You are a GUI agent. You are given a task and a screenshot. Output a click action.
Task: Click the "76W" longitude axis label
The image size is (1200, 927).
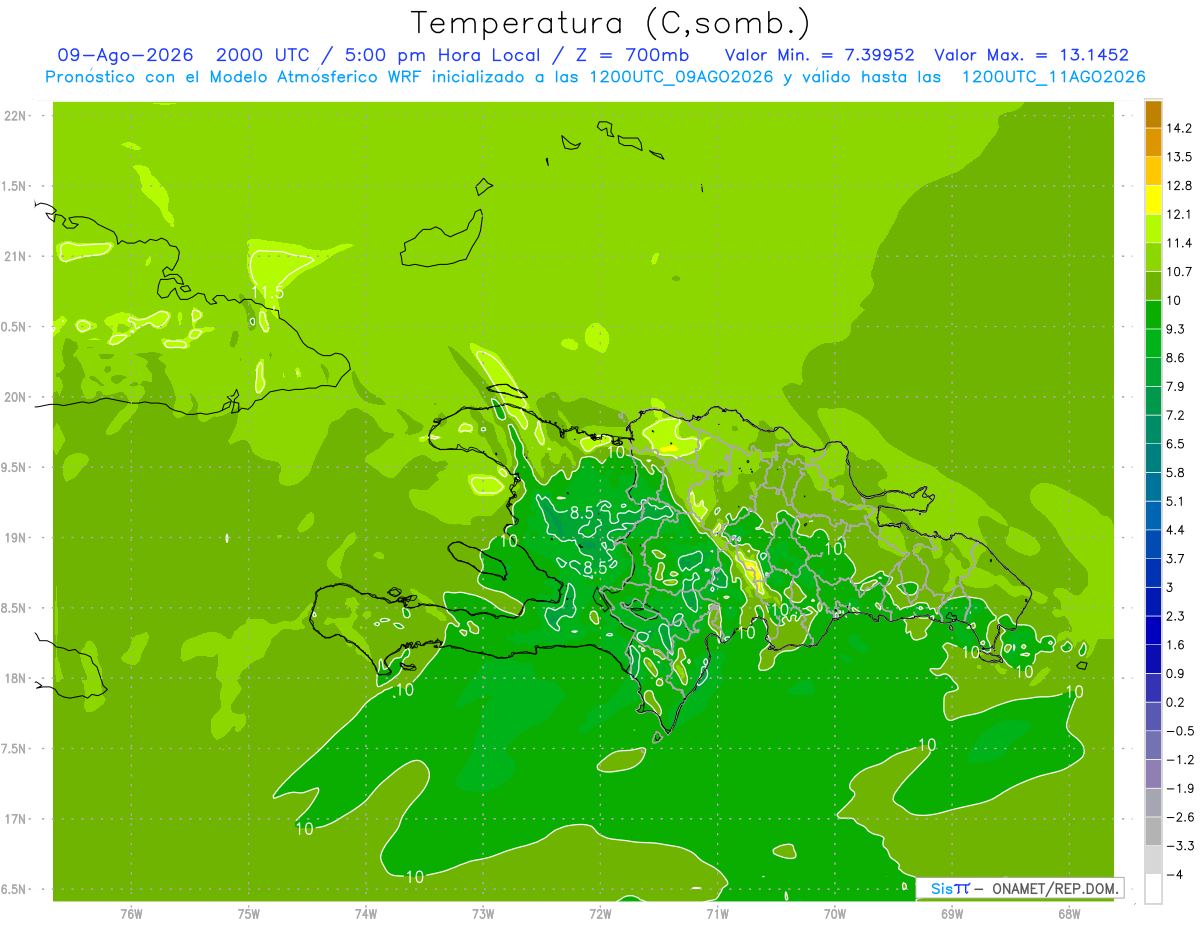tap(131, 914)
